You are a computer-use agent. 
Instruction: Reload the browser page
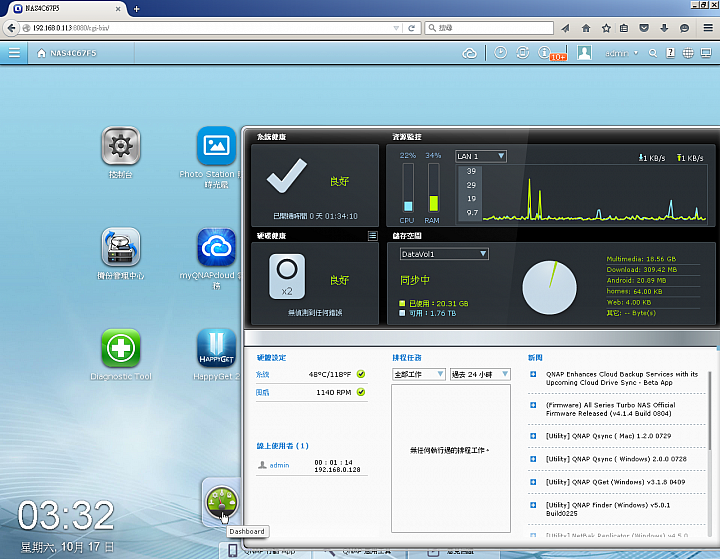411,28
